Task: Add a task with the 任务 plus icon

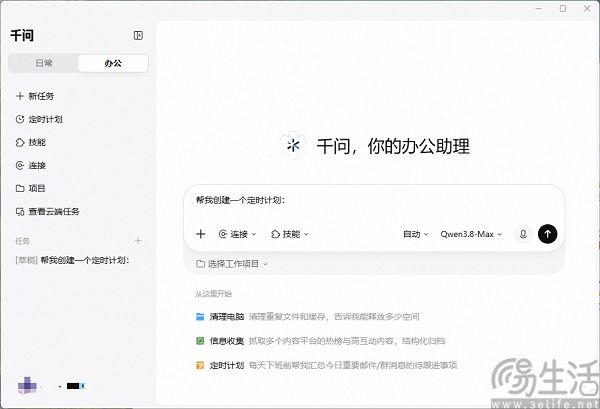Action: (x=138, y=241)
